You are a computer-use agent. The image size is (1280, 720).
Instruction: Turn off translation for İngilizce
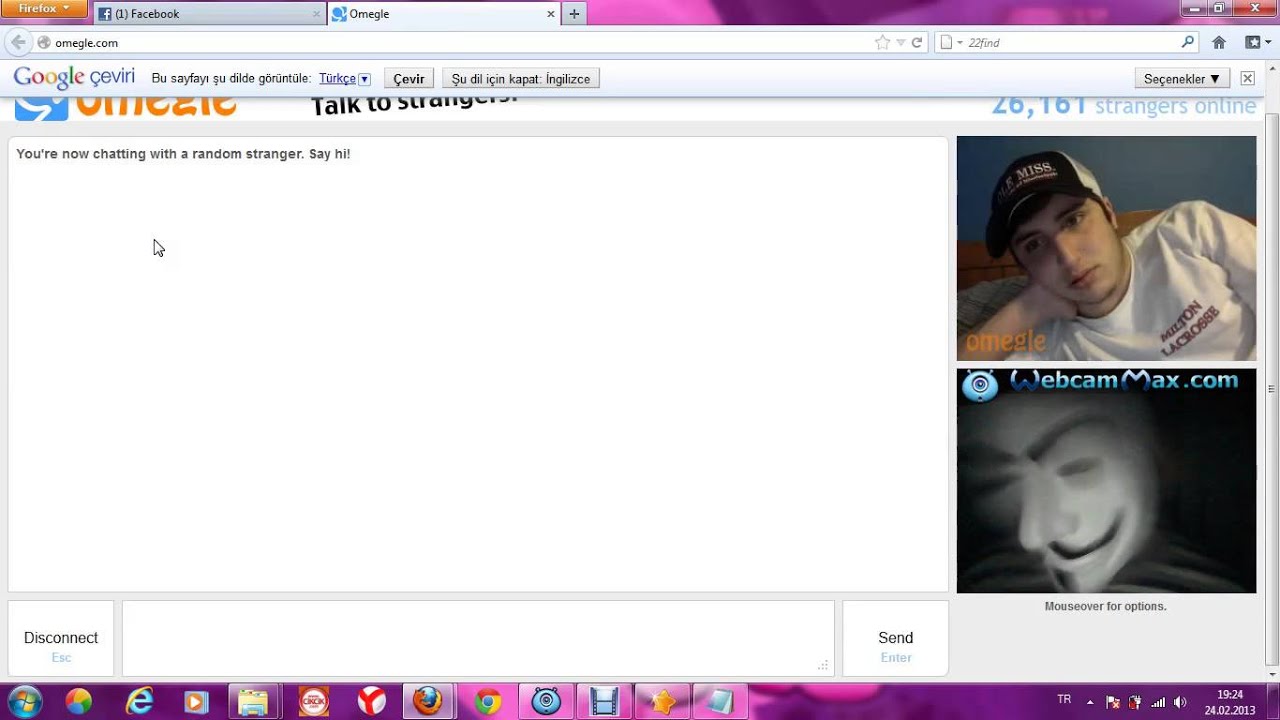tap(521, 79)
